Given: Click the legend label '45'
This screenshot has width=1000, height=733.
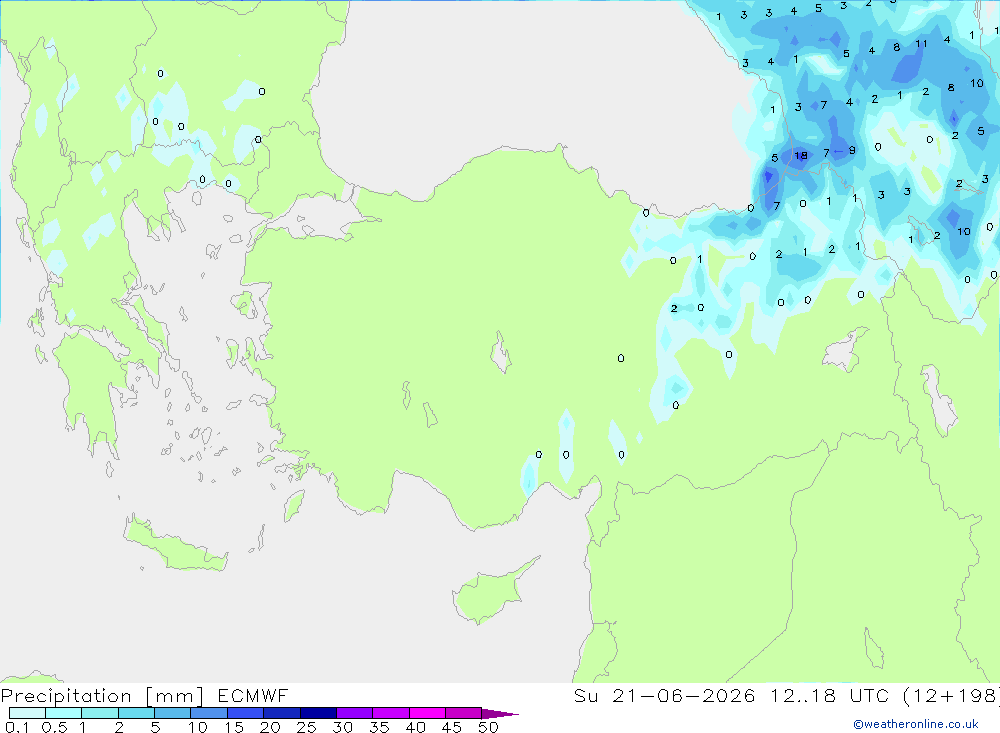Looking at the screenshot, I should pyautogui.click(x=452, y=727).
